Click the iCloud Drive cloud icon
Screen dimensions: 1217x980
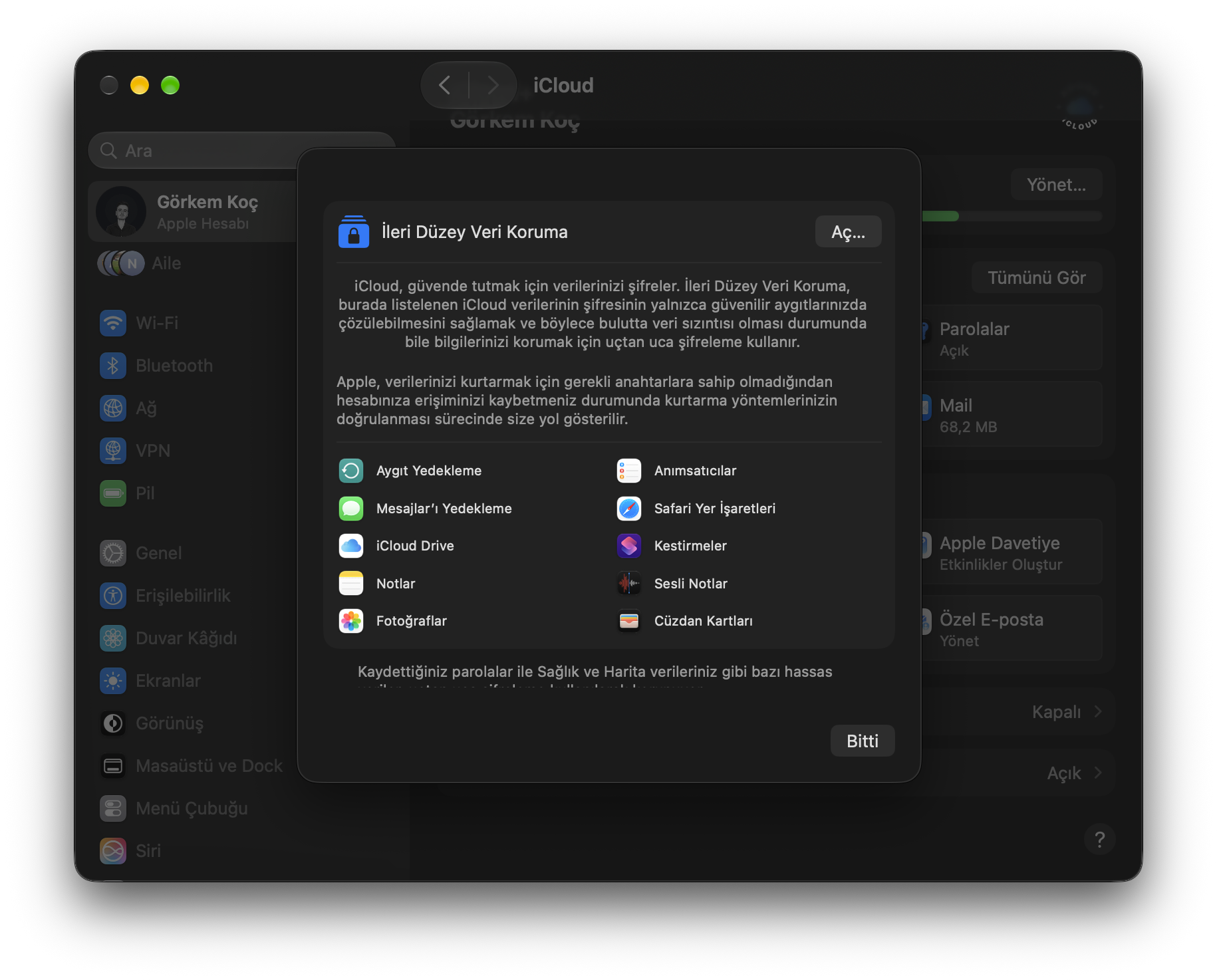click(x=351, y=546)
